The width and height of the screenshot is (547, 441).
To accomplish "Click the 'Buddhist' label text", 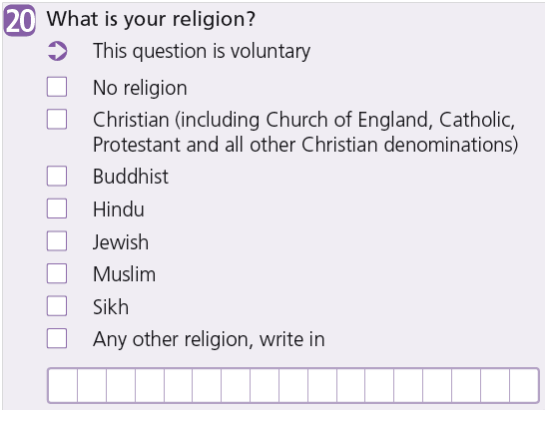I will 130,176.
